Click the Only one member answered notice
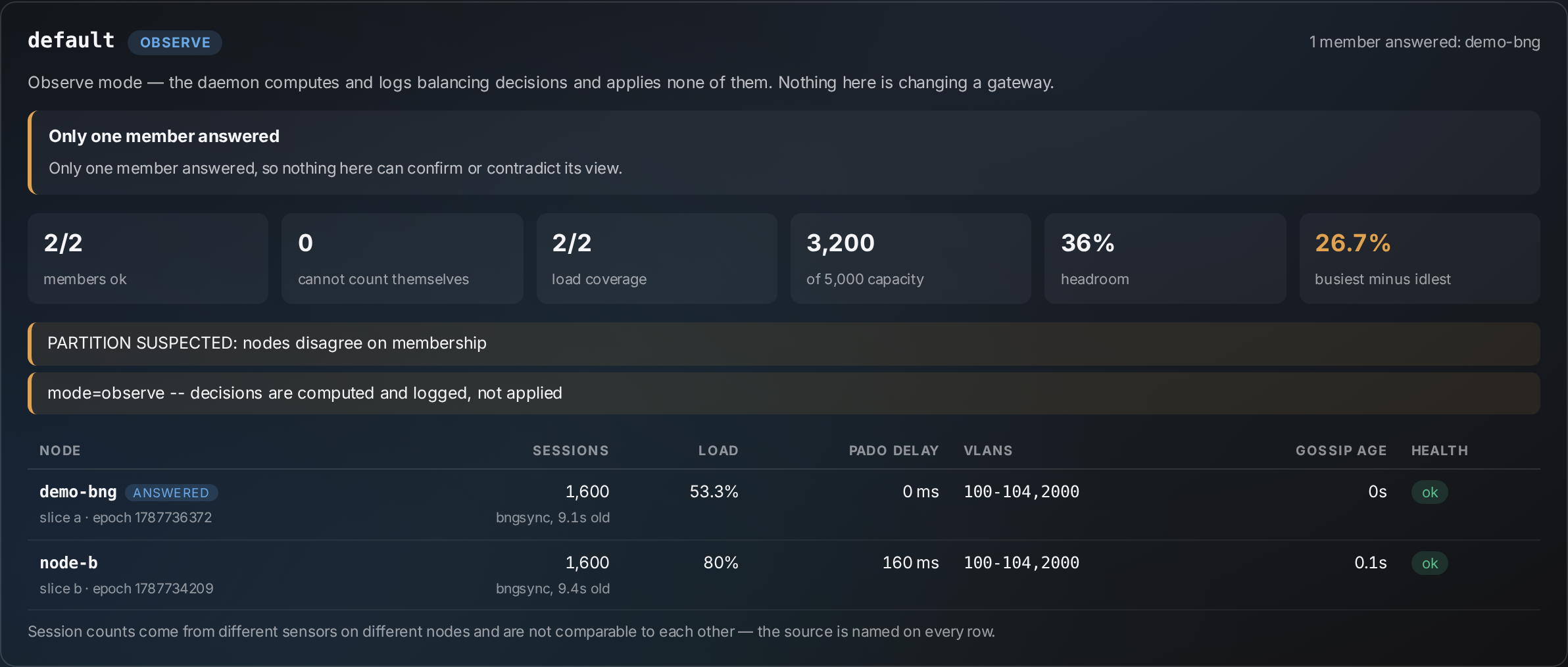The image size is (1568, 667). (784, 153)
